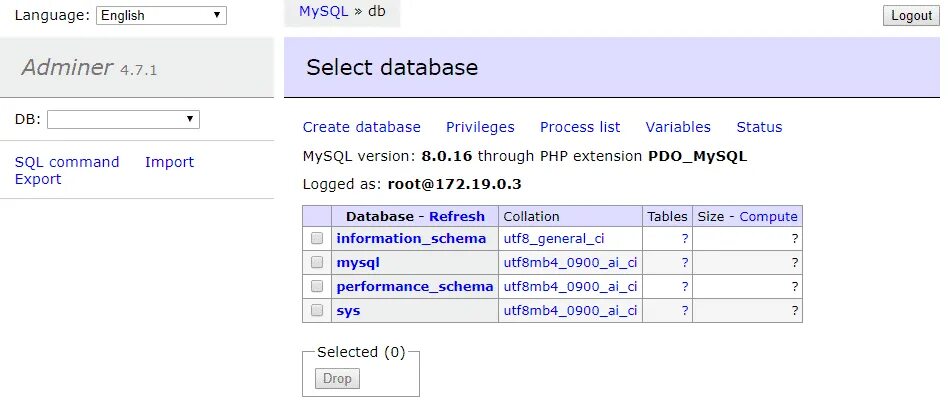The image size is (948, 415).
Task: Click the Create database link
Action: 362,127
